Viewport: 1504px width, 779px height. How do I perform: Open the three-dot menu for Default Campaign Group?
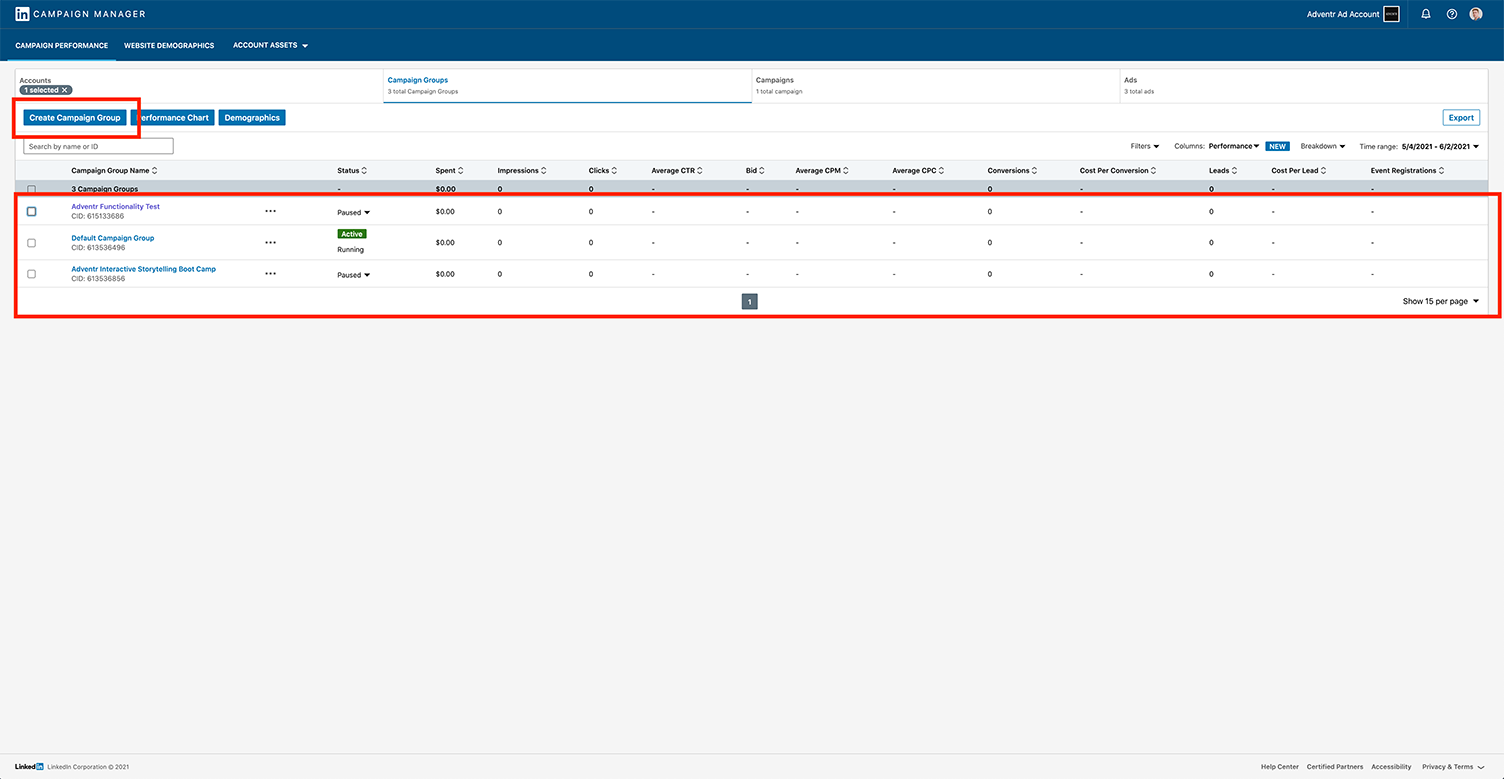pos(270,242)
